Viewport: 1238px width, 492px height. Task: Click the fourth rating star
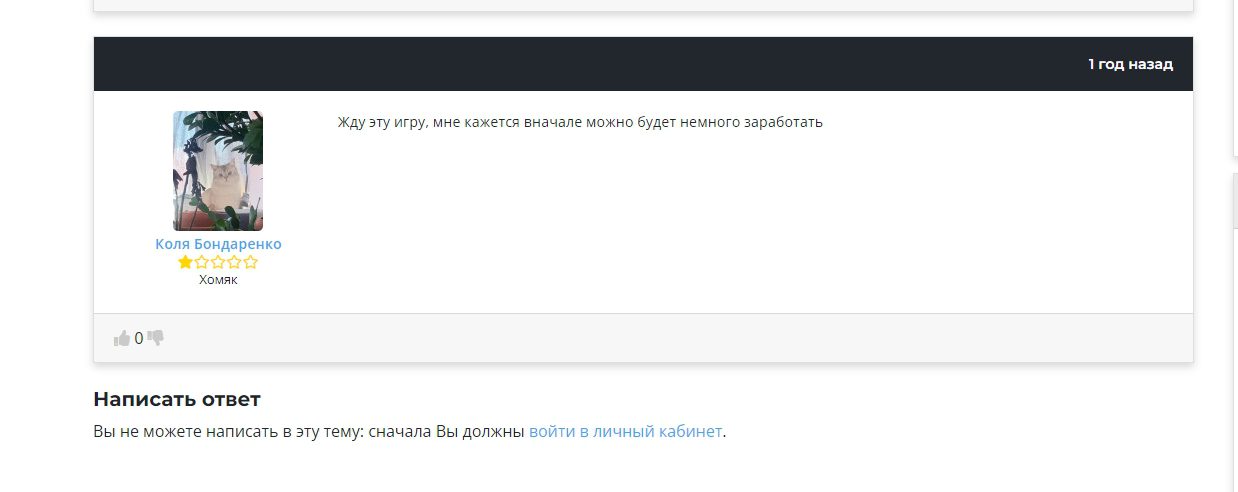[x=234, y=262]
